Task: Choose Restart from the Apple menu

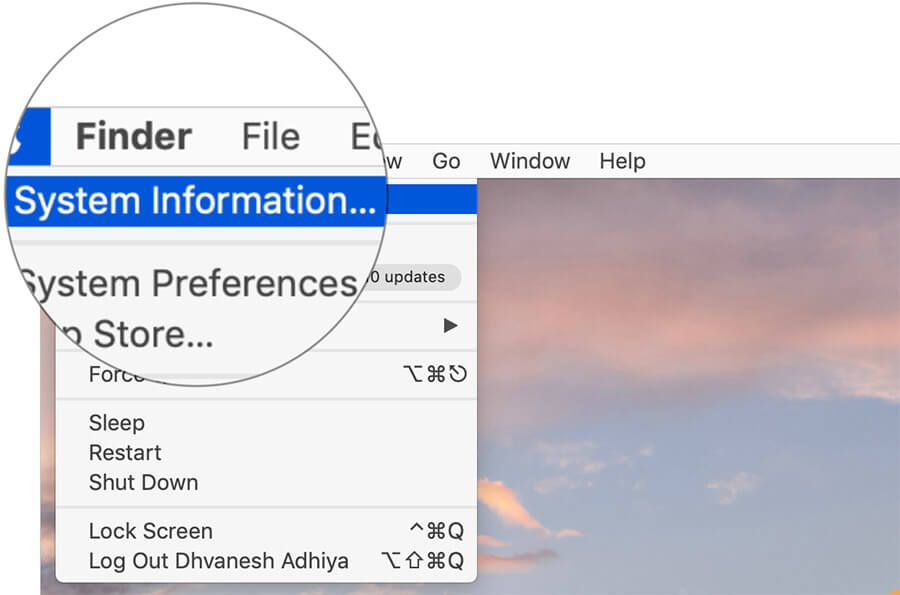Action: coord(125,453)
